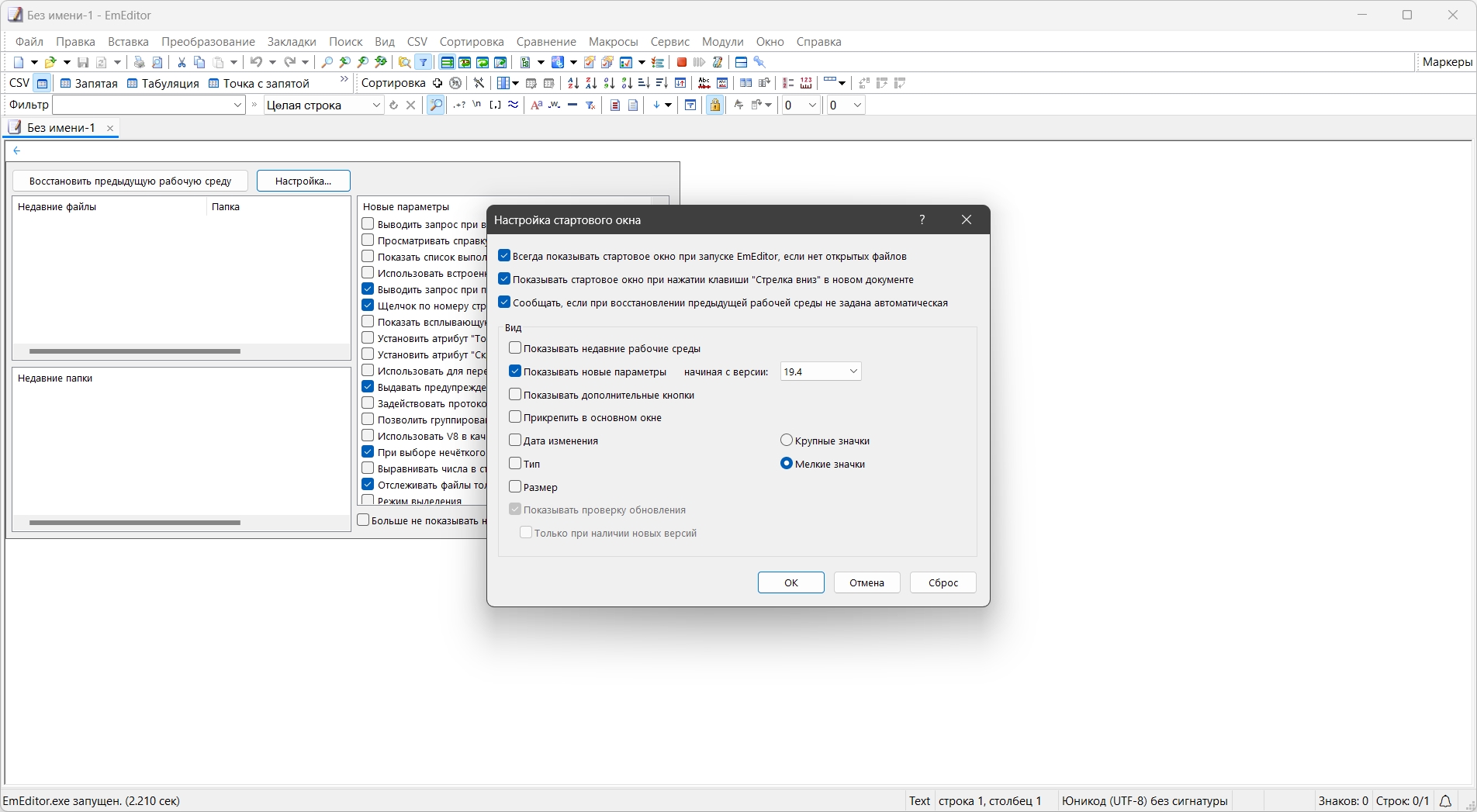Click the Папка column header

(x=225, y=207)
